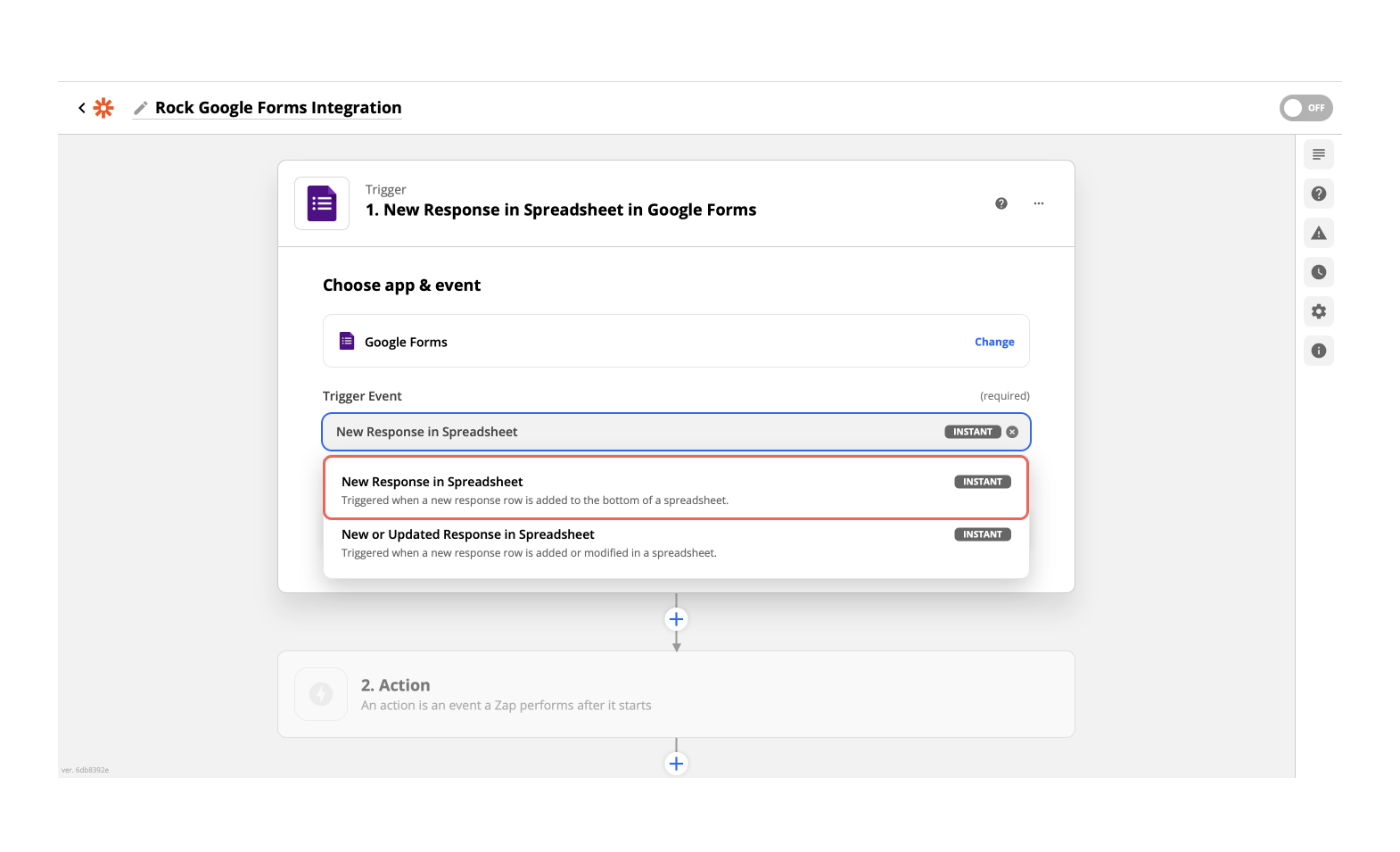The height and width of the screenshot is (852, 1400).
Task: Open the history clock sidebar icon
Action: click(1318, 272)
